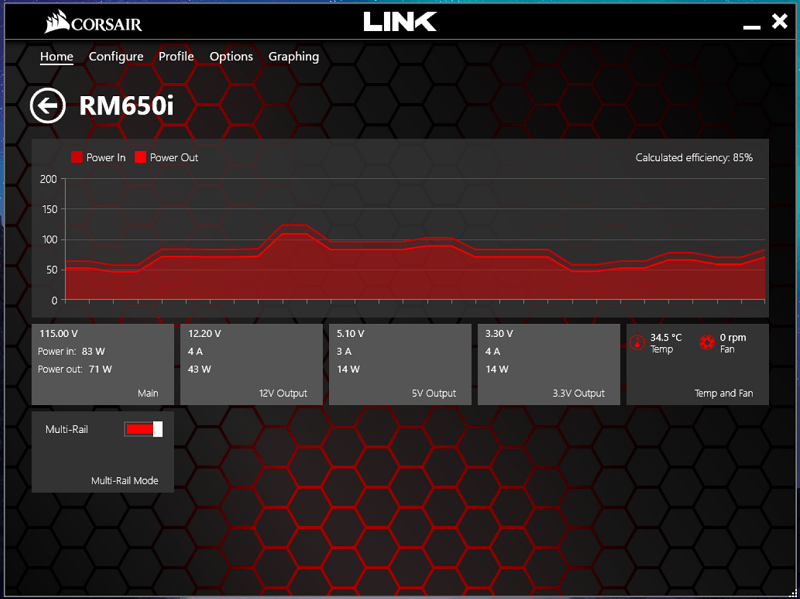This screenshot has width=800, height=599.
Task: Click the RM650i device heading
Action: point(127,106)
